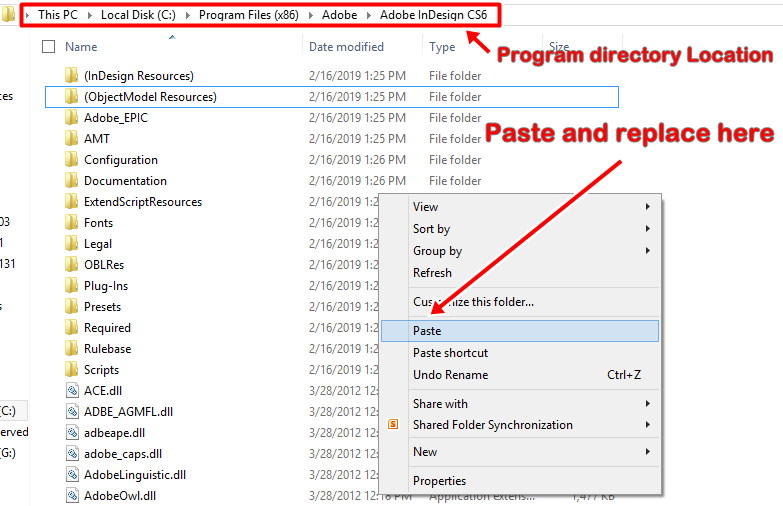Go to Local Disk (C:) breadcrumb
The width and height of the screenshot is (783, 506).
pyautogui.click(x=138, y=15)
